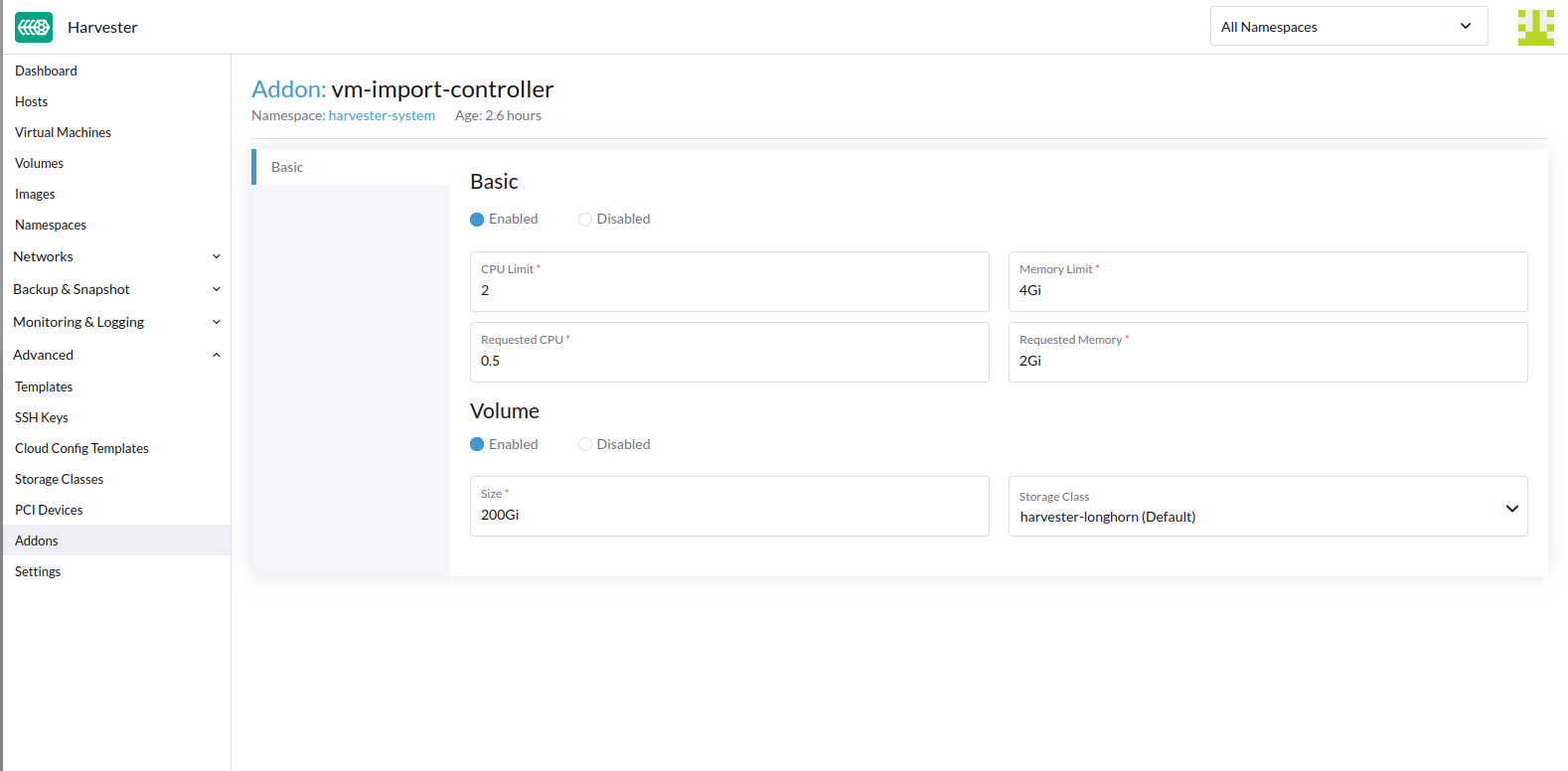1568x771 pixels.
Task: Follow the harvester-system namespace link
Action: click(x=382, y=115)
